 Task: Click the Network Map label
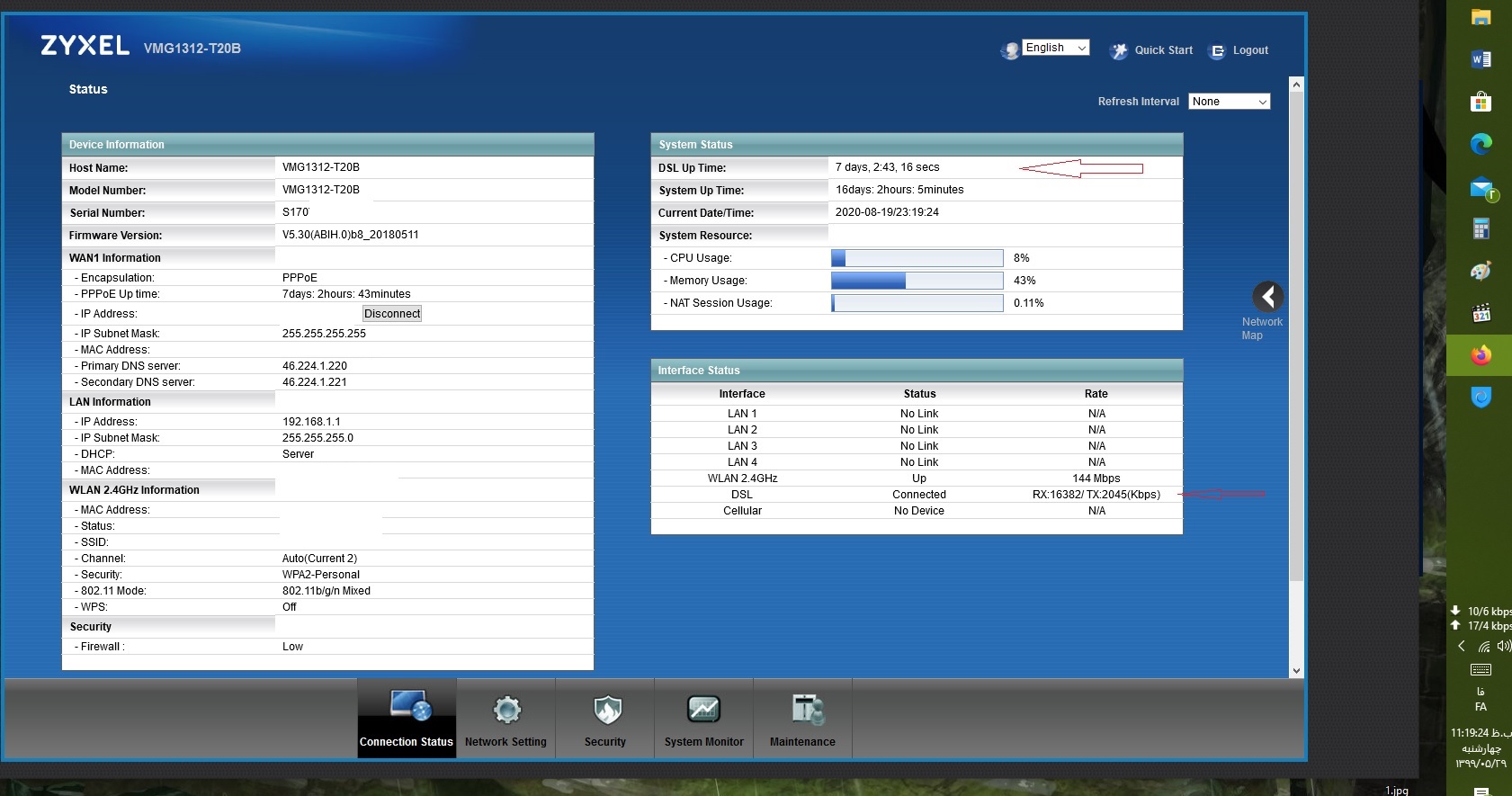(1262, 328)
